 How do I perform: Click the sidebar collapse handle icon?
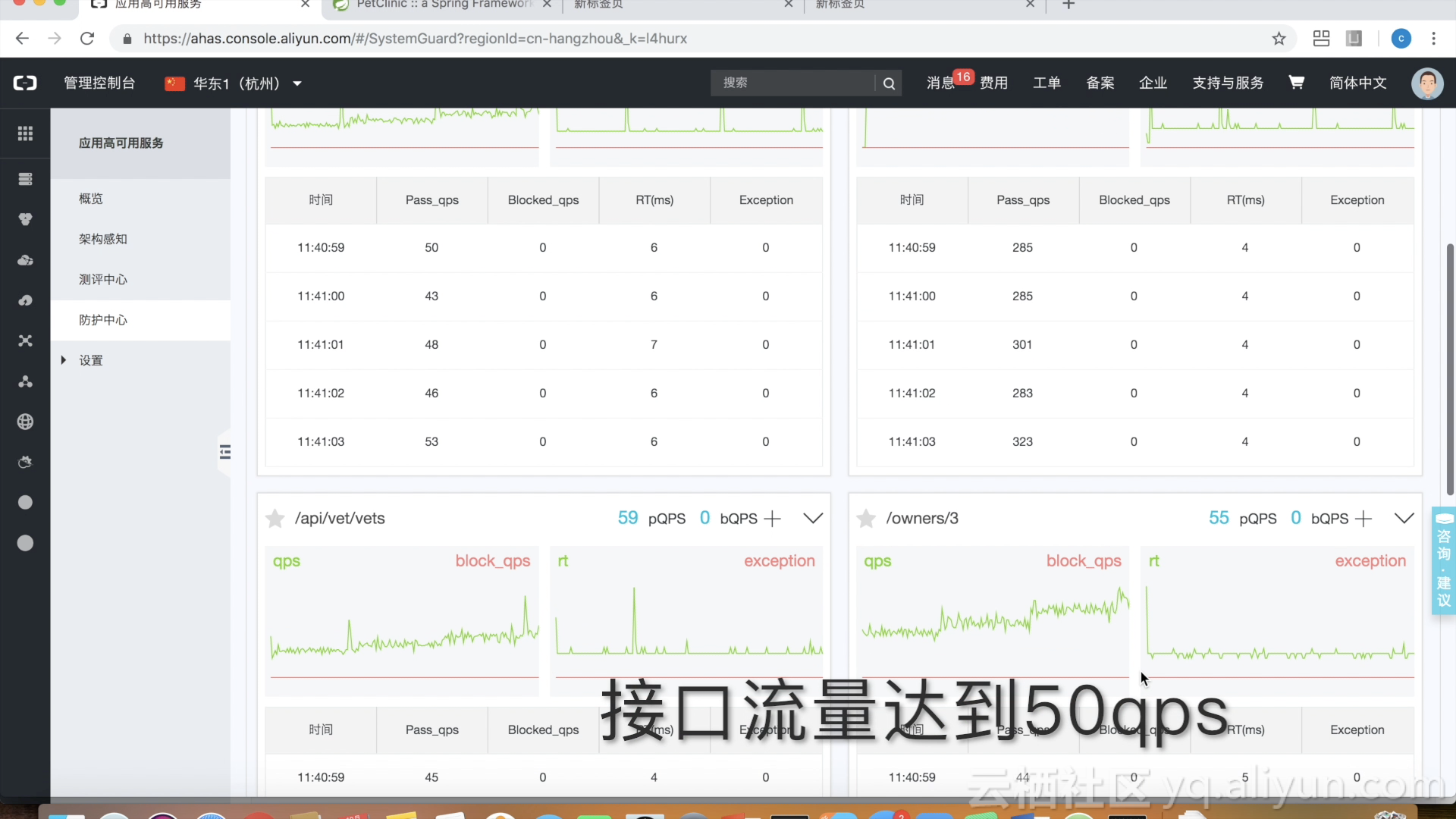tap(224, 453)
